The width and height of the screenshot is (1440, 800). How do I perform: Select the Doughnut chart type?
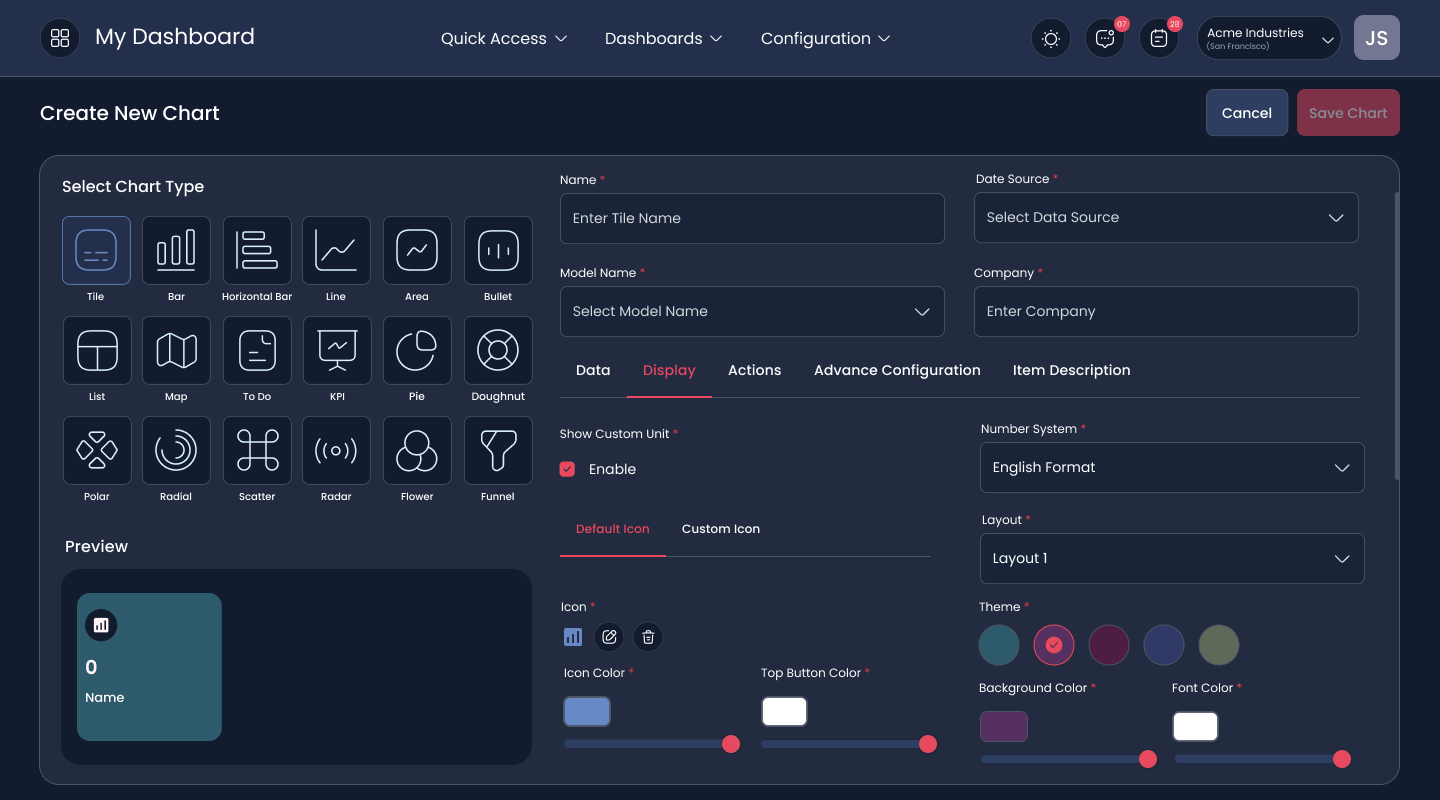(498, 351)
